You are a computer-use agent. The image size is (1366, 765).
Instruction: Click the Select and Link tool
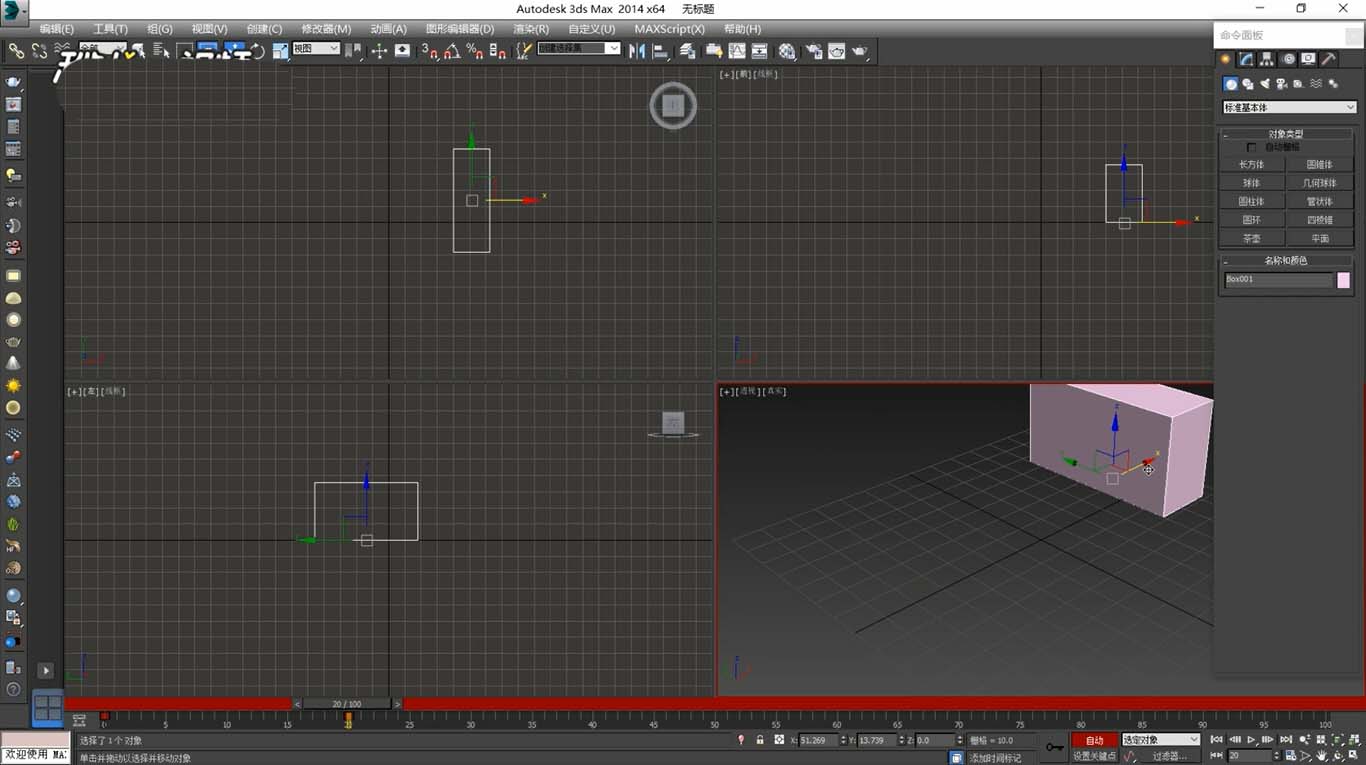(16, 50)
